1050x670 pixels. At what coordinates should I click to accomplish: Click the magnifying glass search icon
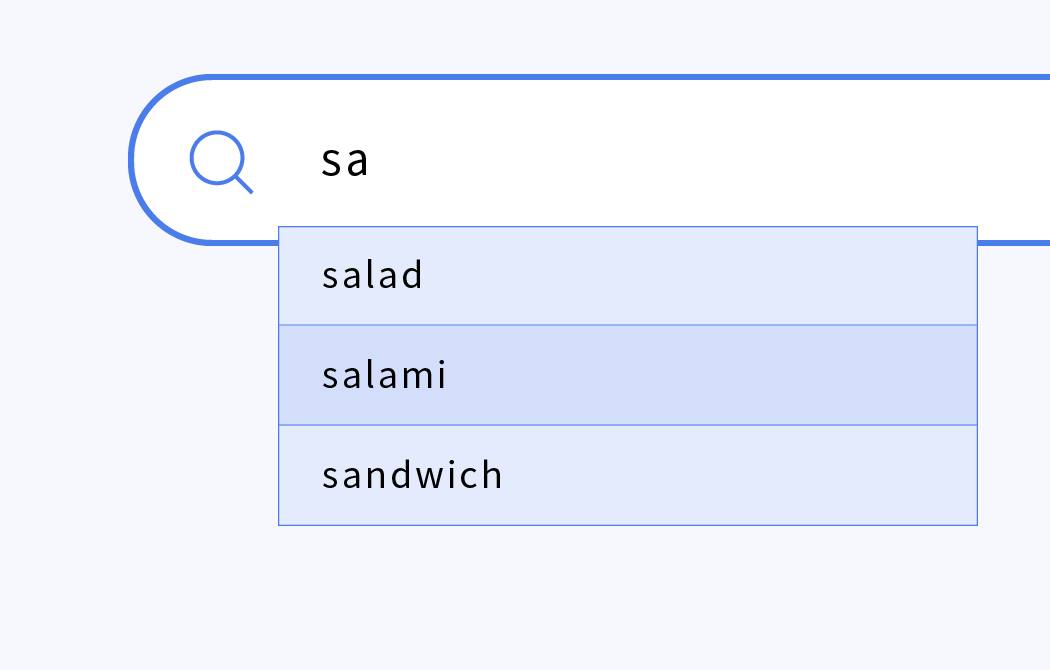click(221, 162)
